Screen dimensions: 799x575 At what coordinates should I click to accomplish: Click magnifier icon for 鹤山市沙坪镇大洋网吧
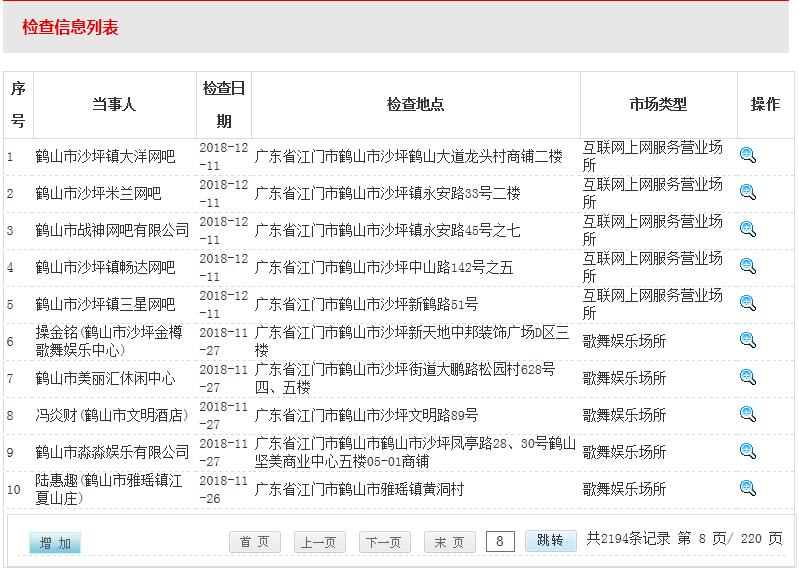tap(747, 155)
